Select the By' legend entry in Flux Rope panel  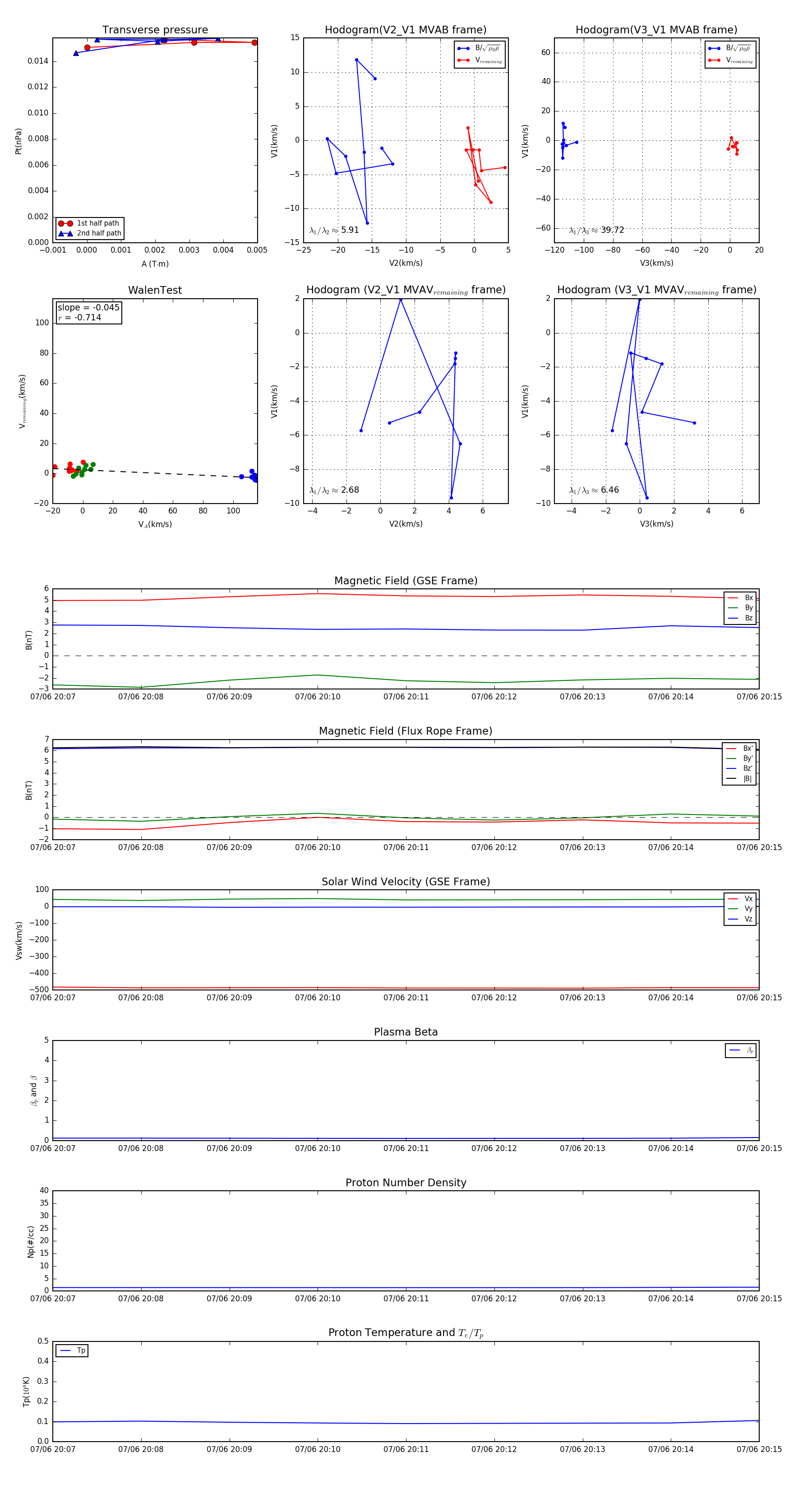point(739,758)
